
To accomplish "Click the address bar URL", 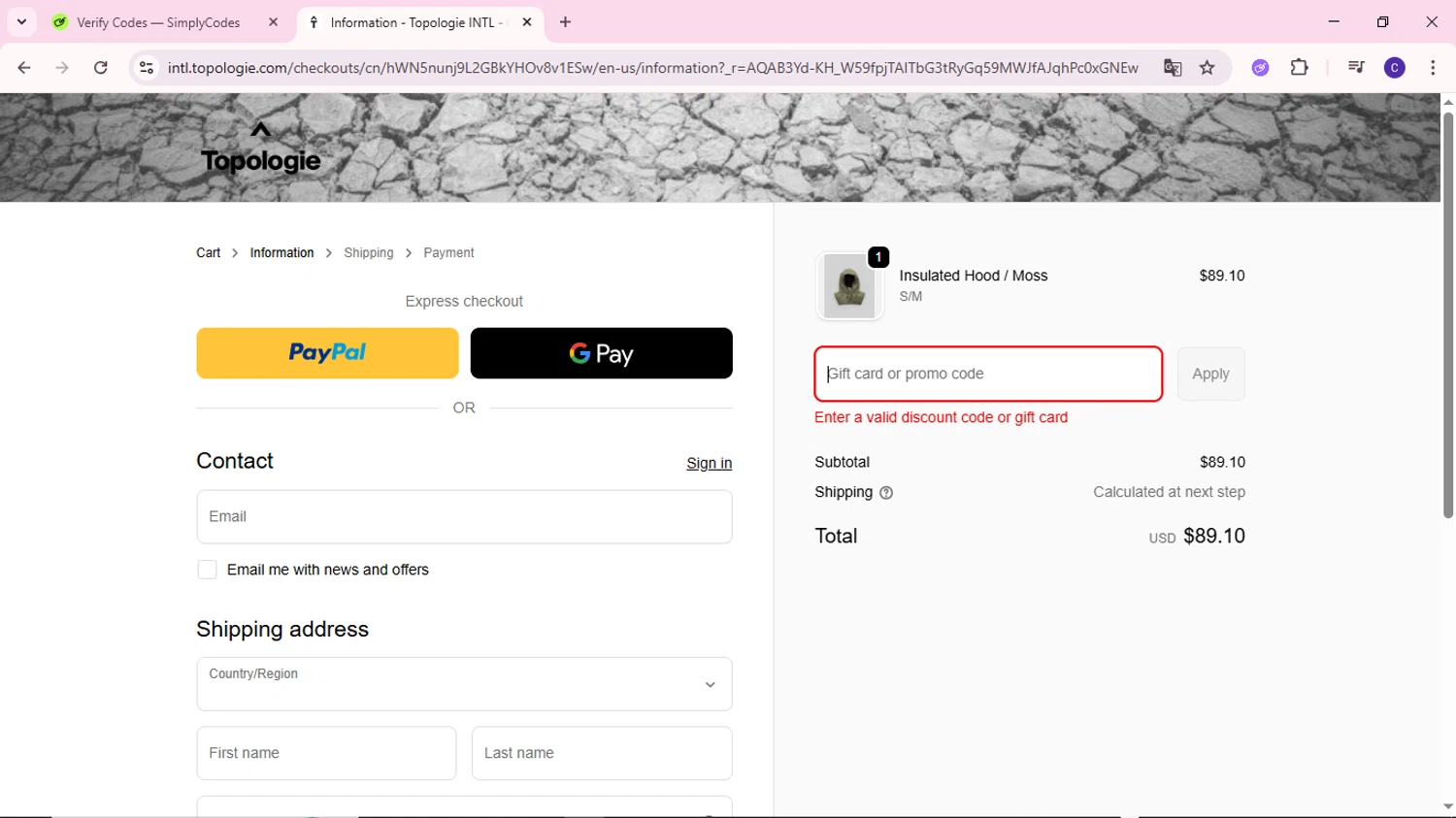I will coord(652,68).
